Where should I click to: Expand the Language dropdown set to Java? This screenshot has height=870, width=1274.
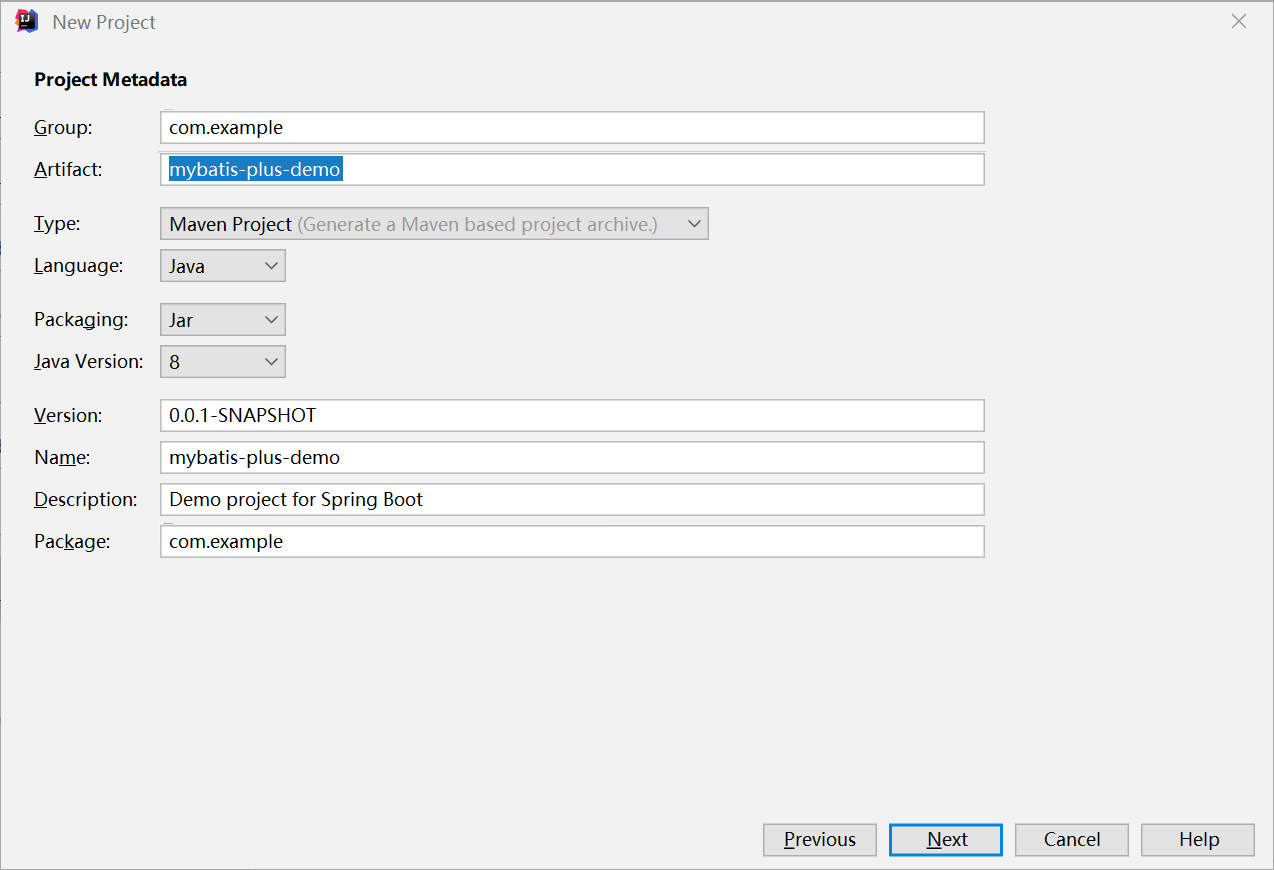(222, 266)
